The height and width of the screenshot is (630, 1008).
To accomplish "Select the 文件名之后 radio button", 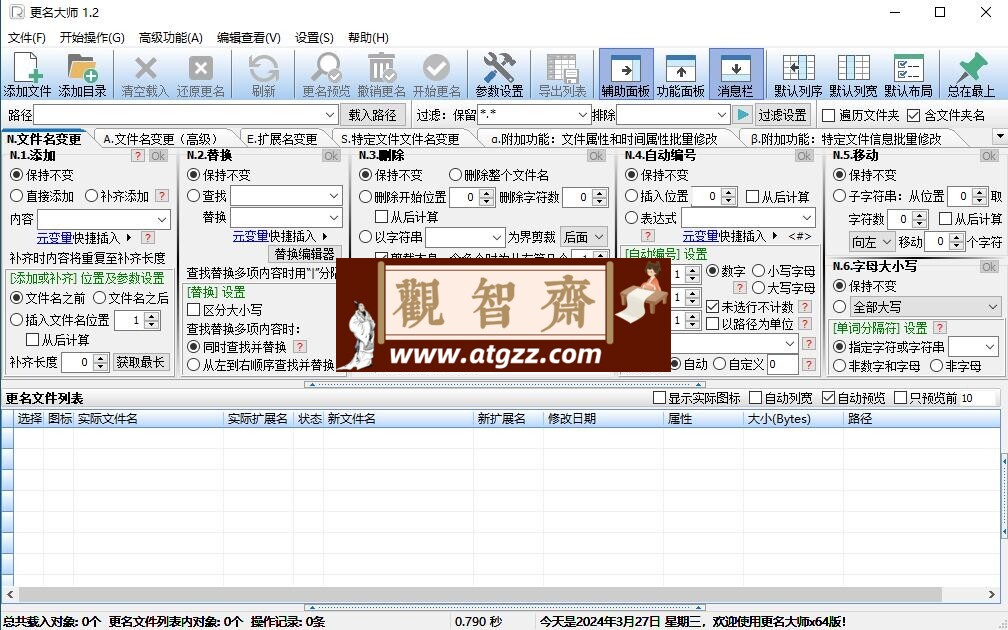I will point(100,298).
